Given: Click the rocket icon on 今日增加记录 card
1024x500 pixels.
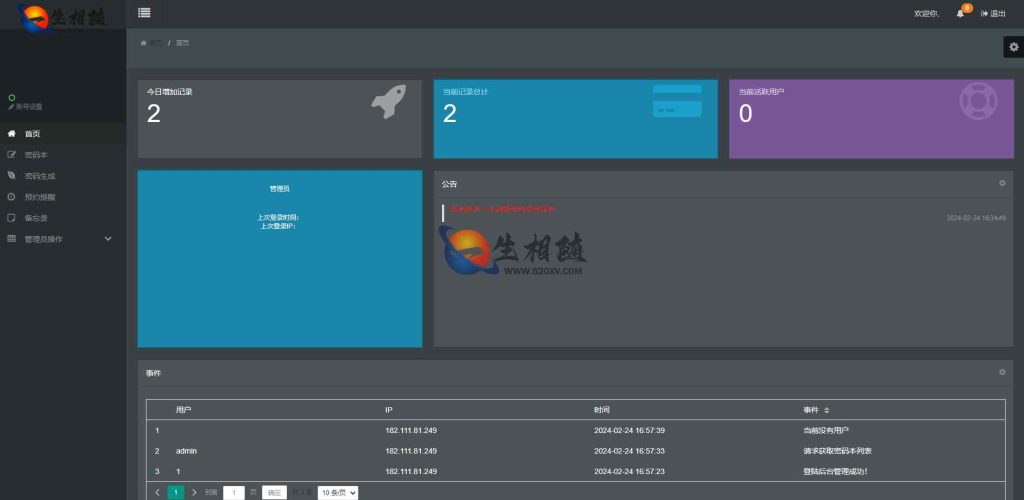Looking at the screenshot, I should [388, 102].
